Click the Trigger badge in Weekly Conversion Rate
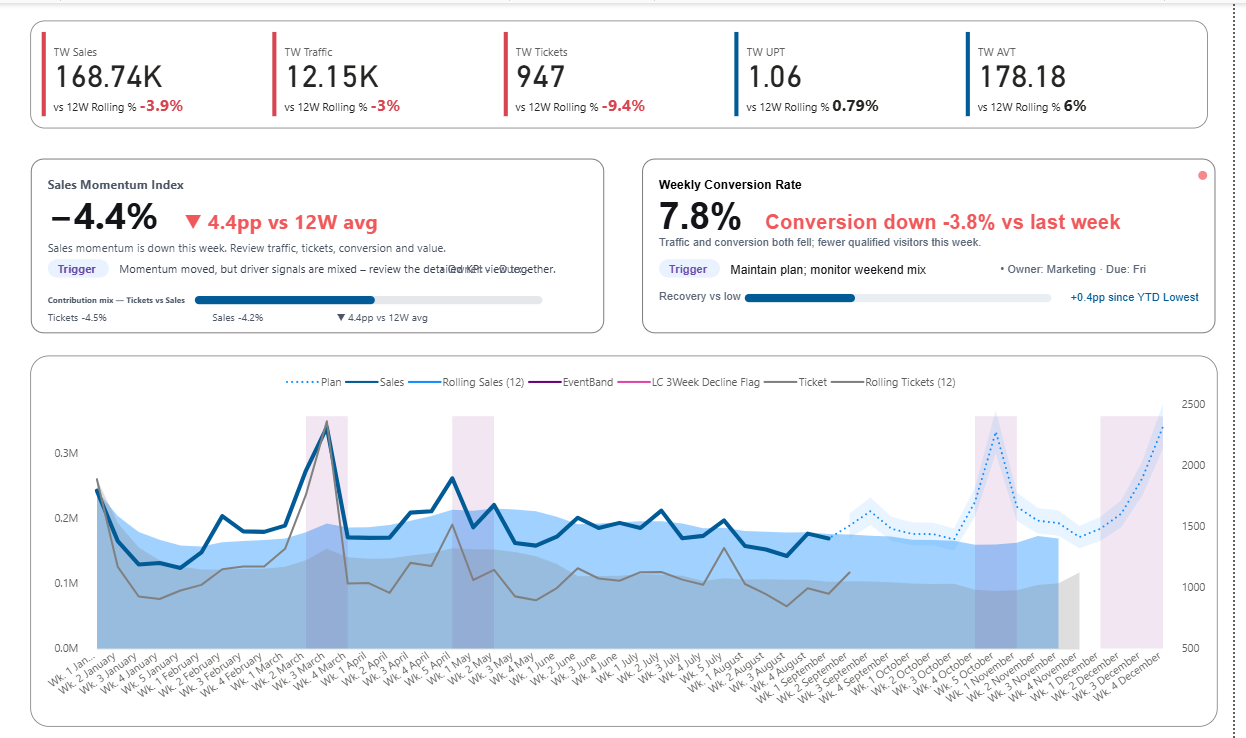The image size is (1246, 738). [688, 269]
